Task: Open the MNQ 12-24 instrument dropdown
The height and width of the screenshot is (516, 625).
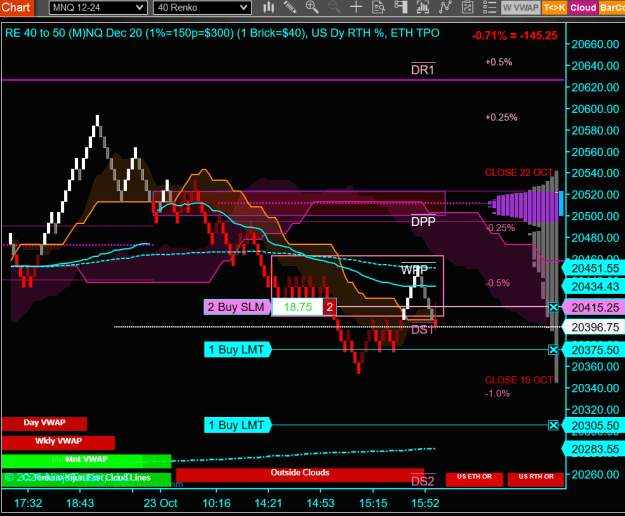Action: pyautogui.click(x=98, y=8)
